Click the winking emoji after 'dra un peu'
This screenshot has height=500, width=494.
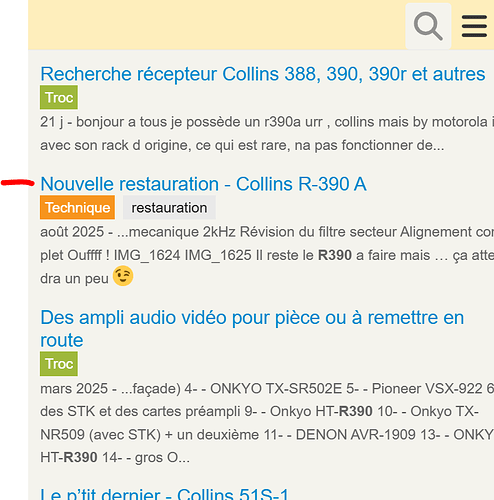point(123,276)
